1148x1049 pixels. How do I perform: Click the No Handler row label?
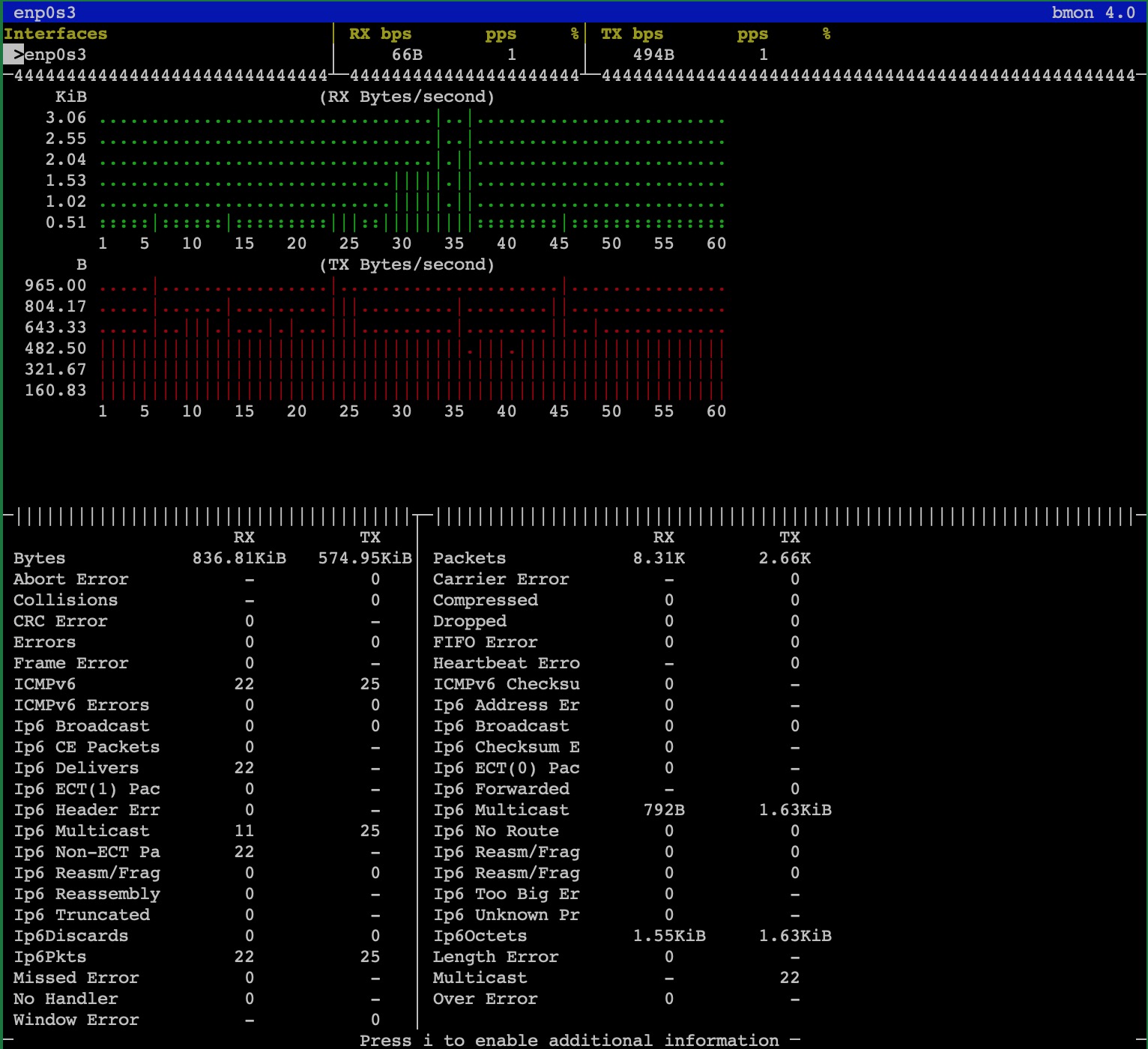[66, 999]
